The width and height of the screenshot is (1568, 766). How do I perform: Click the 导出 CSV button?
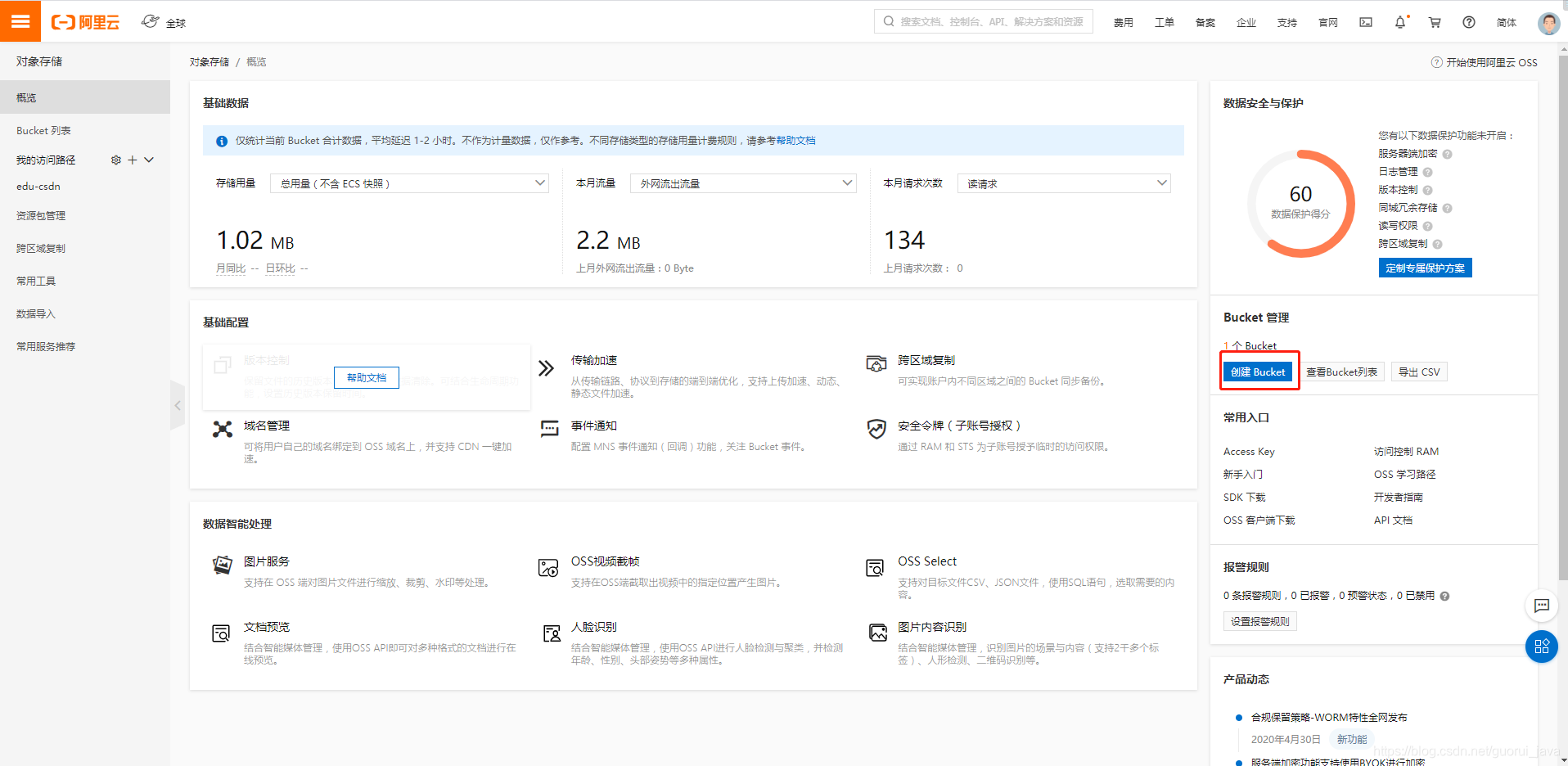pos(1419,372)
